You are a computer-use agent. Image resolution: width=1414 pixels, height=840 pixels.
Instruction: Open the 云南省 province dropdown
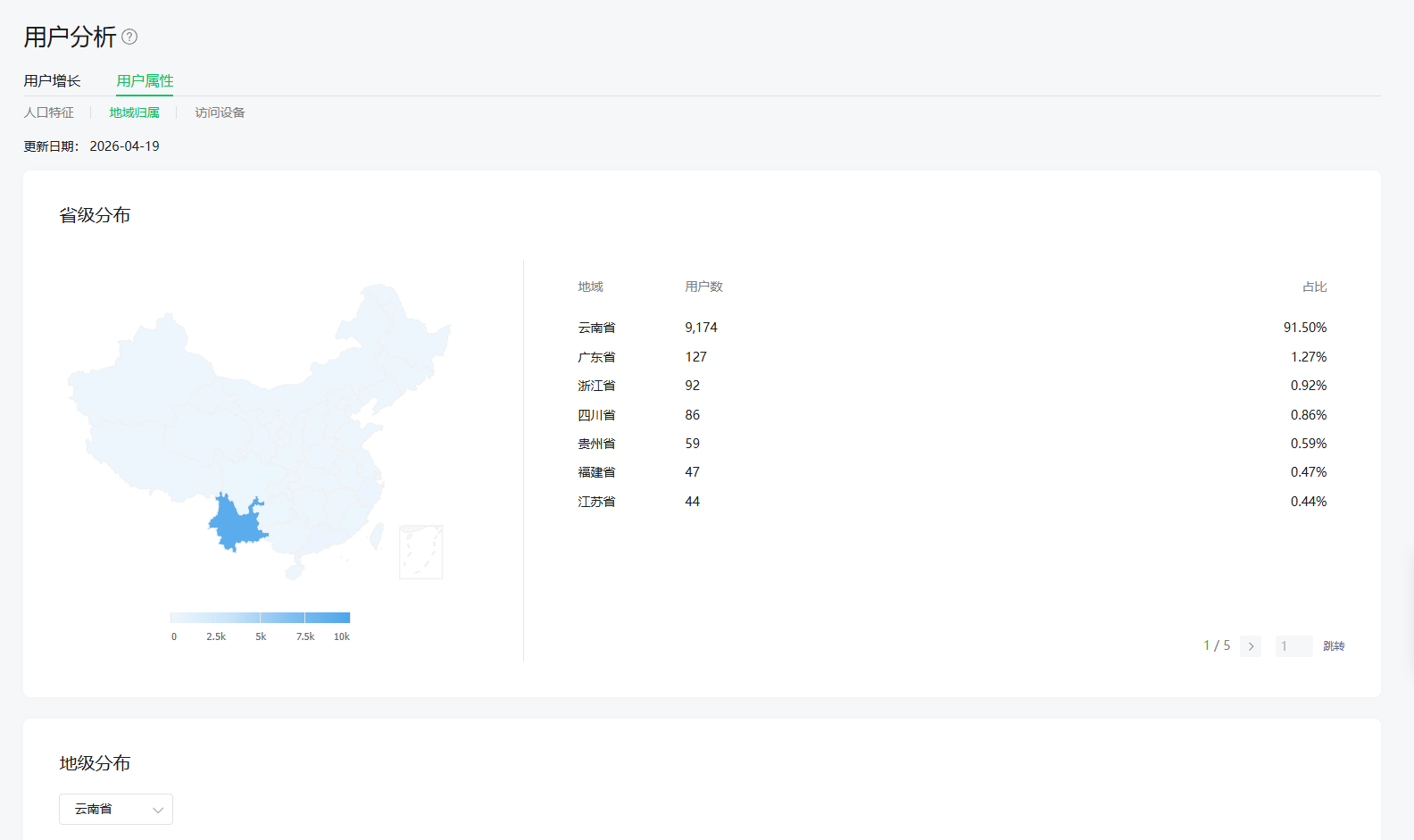pos(115,810)
